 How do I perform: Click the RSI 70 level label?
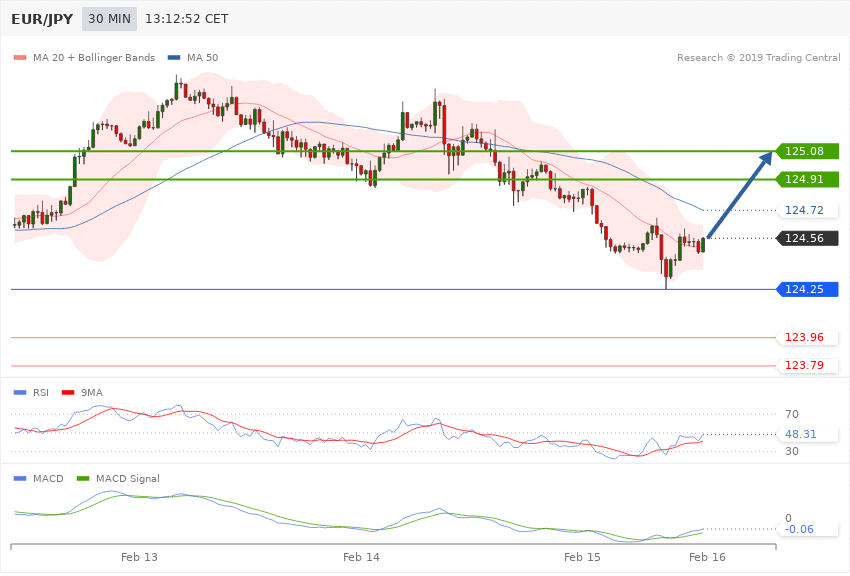(x=791, y=415)
